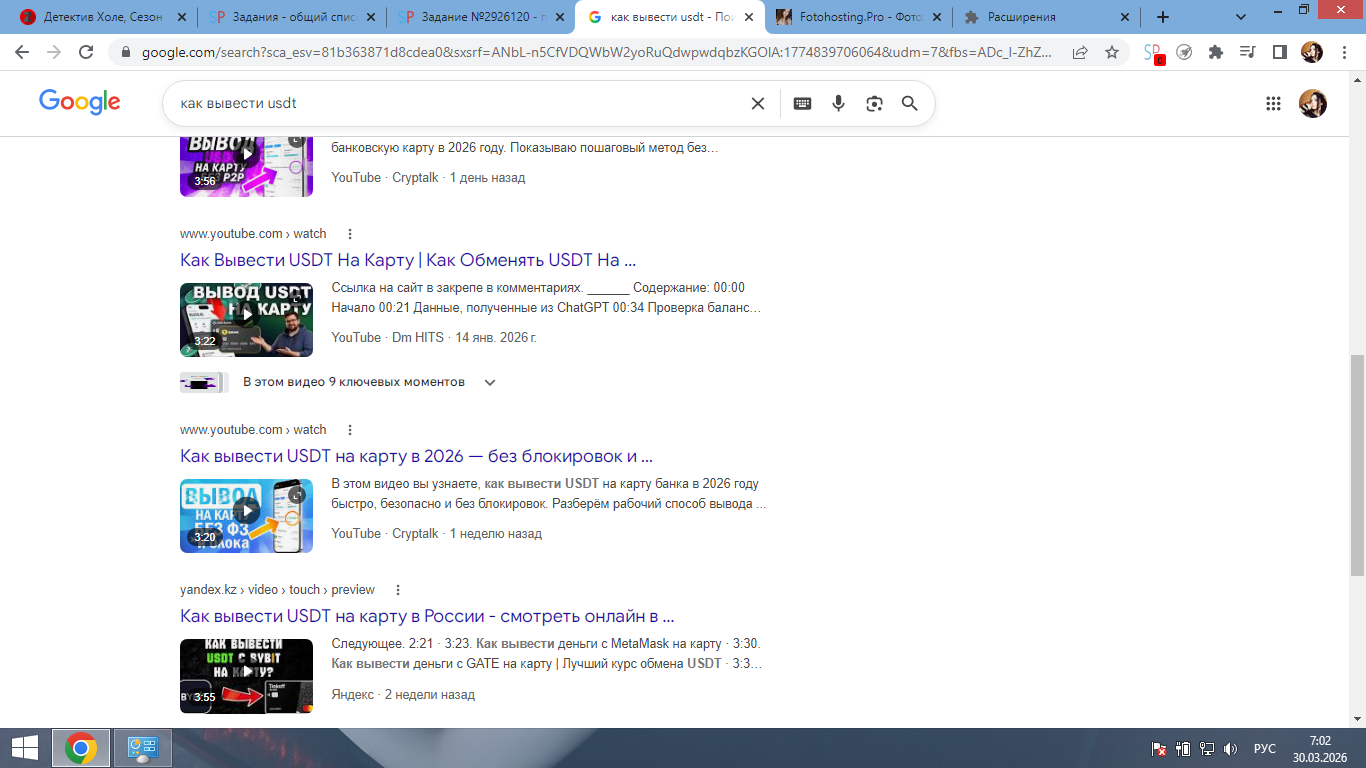Image resolution: width=1366 pixels, height=768 pixels.
Task: Open options for the 2026 без блокировок result
Action: pyautogui.click(x=350, y=430)
